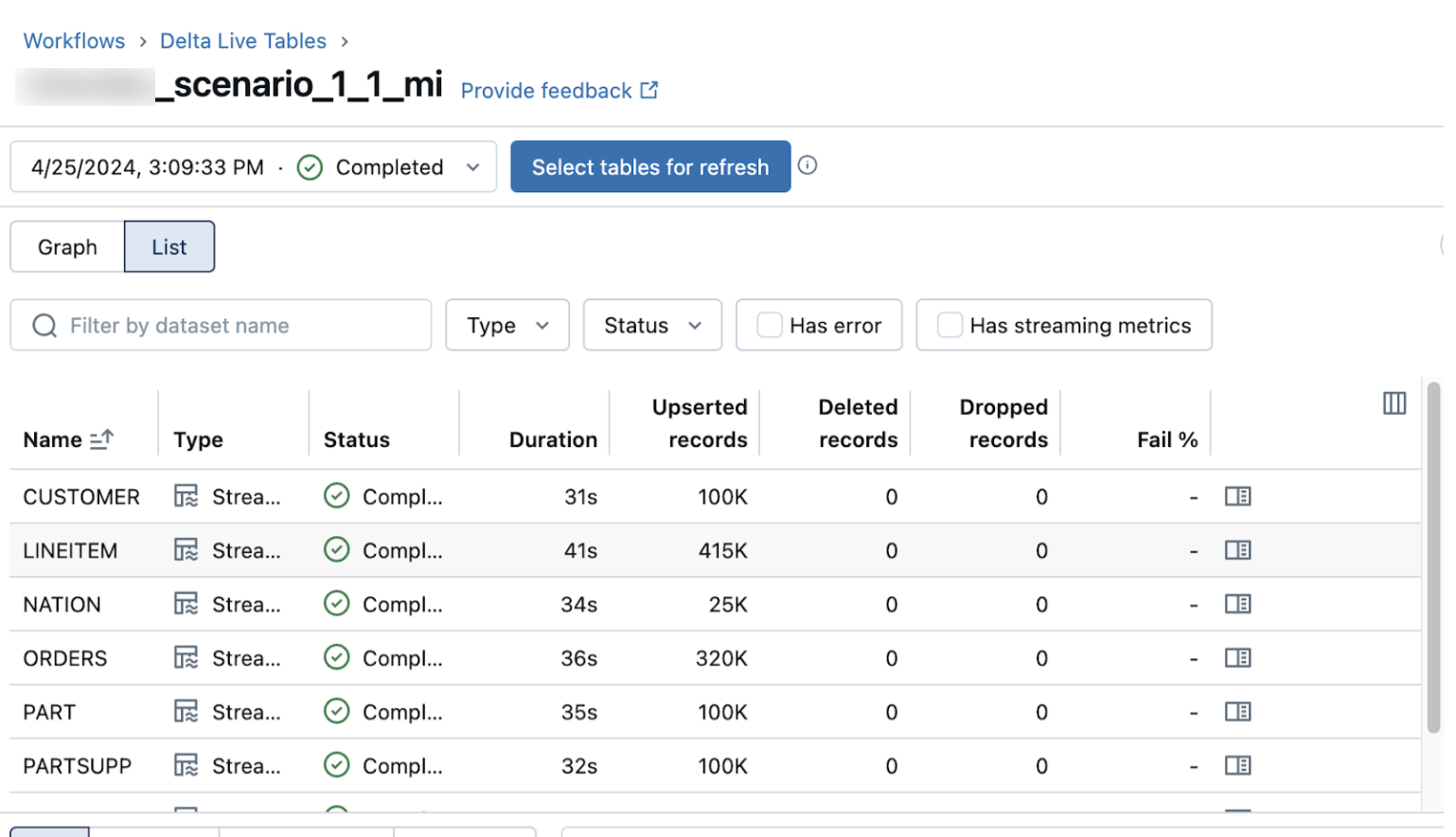Open details panel icon for CUSTOMER row

1237,496
